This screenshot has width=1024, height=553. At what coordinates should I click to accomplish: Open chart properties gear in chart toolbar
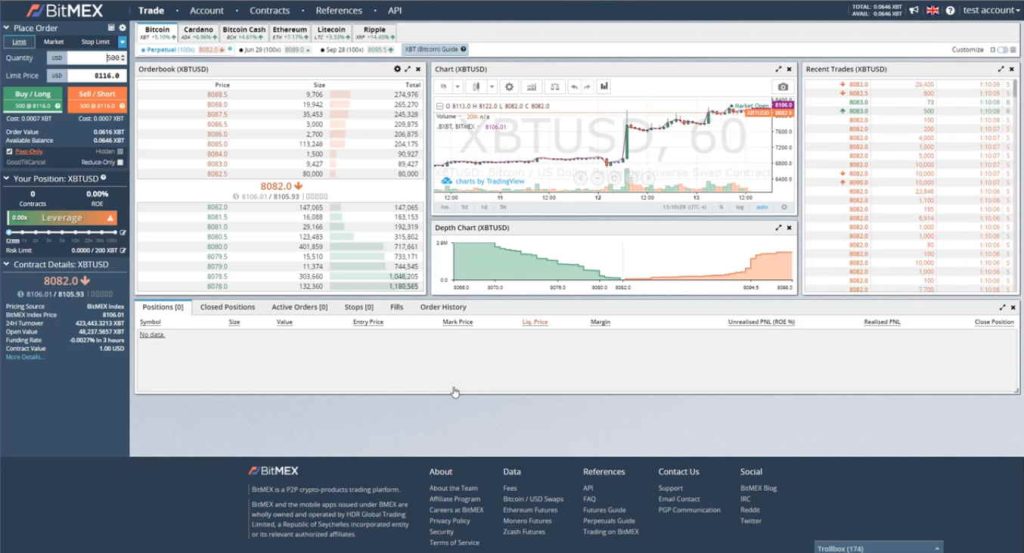pyautogui.click(x=509, y=87)
